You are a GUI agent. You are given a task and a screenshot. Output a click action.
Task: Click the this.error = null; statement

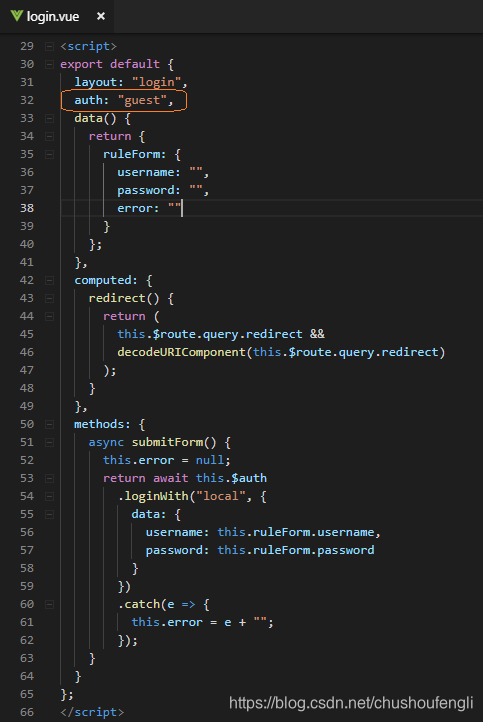pos(167,460)
